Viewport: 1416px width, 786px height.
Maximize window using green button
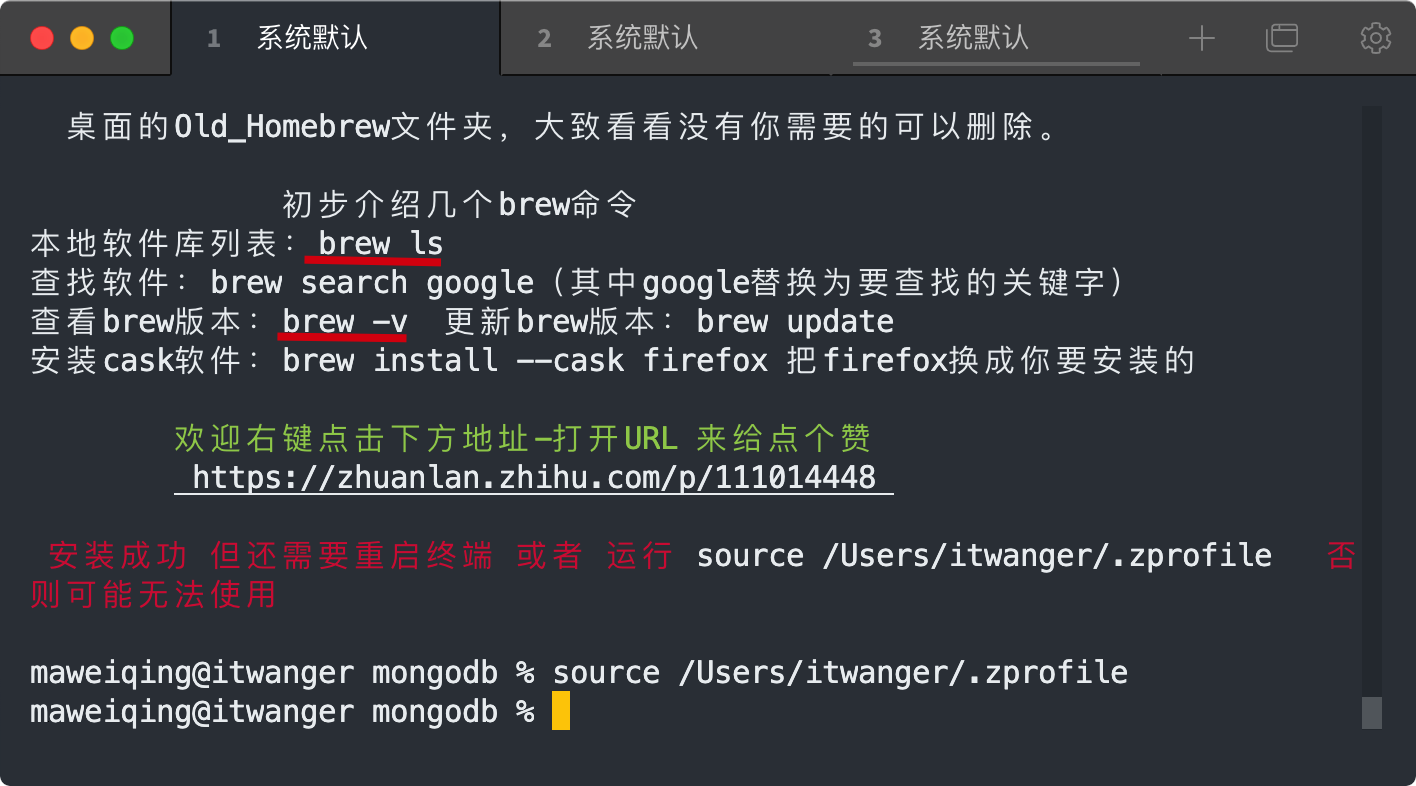point(122,39)
